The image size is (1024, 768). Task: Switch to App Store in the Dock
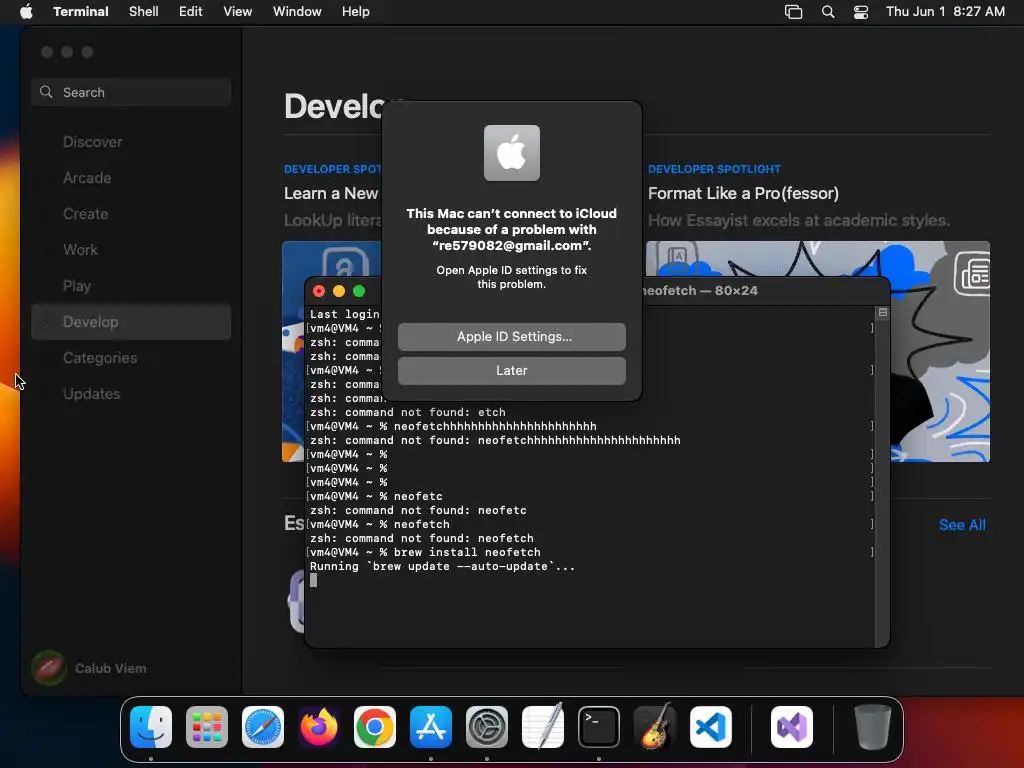pos(431,727)
